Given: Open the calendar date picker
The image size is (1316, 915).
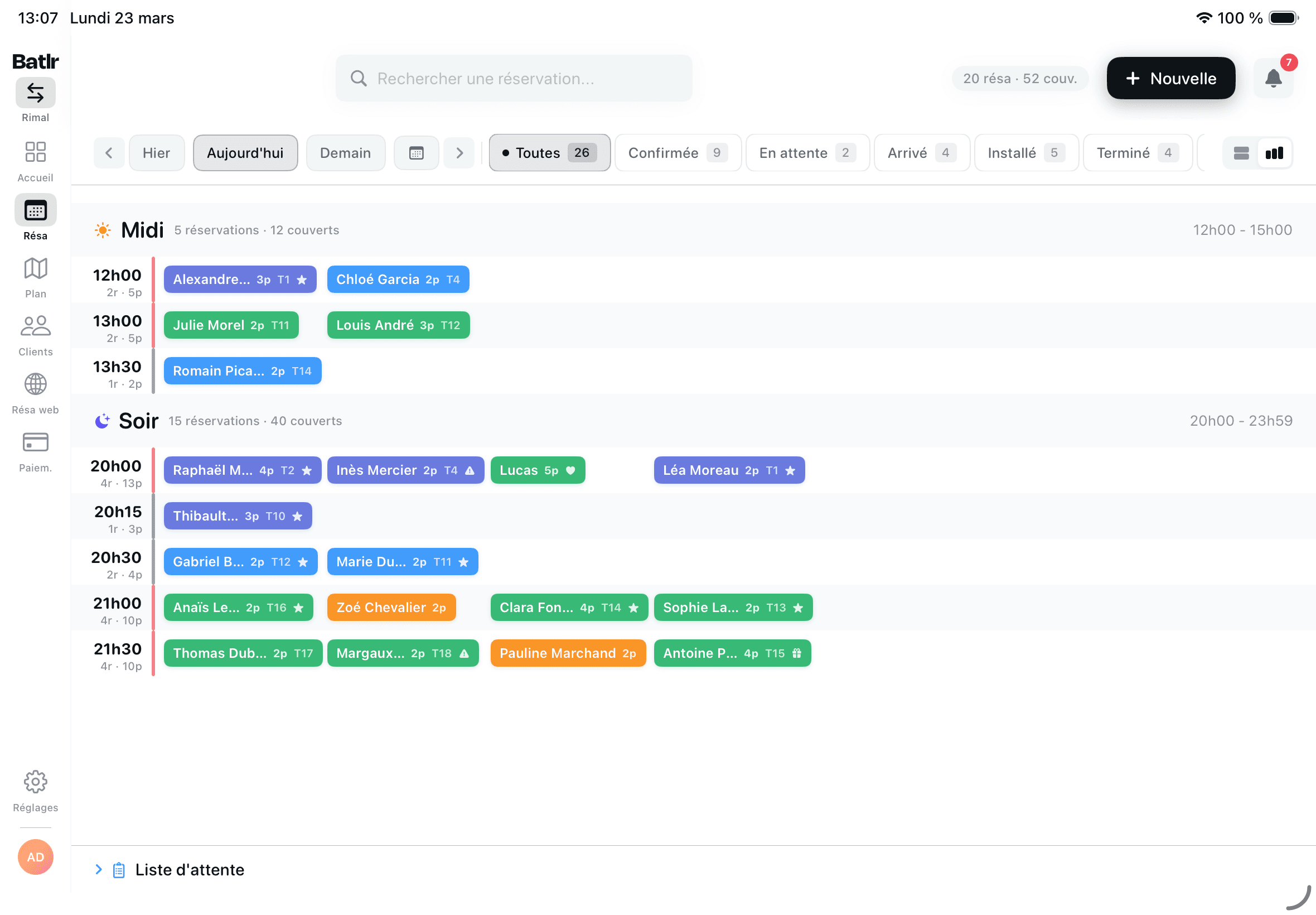Looking at the screenshot, I should pyautogui.click(x=416, y=153).
